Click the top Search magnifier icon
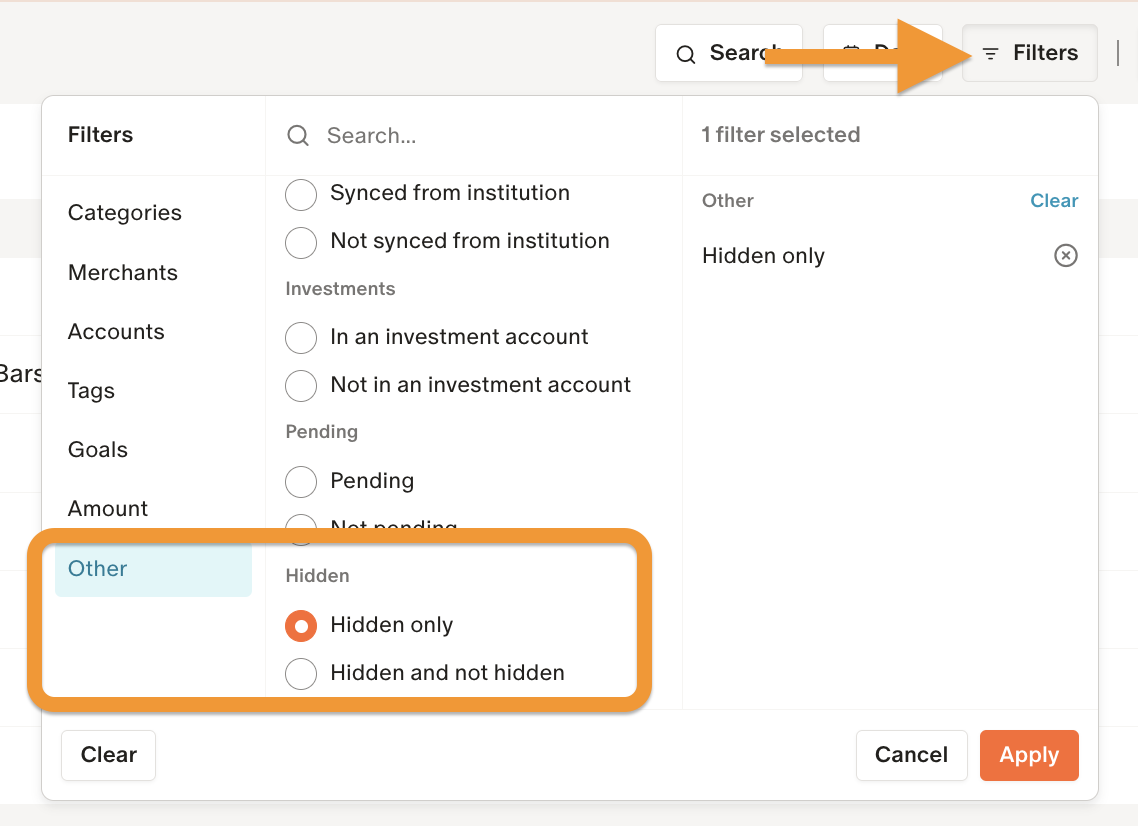 point(686,54)
